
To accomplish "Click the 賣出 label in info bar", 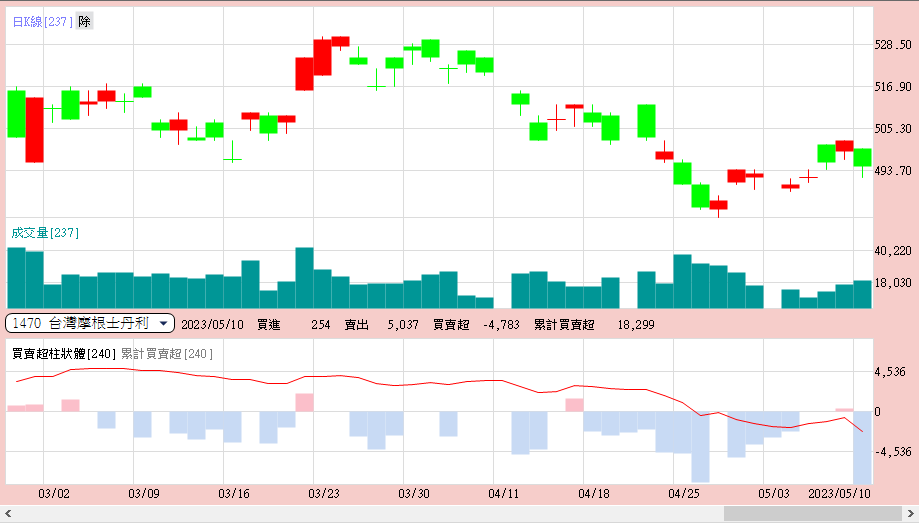I will (356, 325).
